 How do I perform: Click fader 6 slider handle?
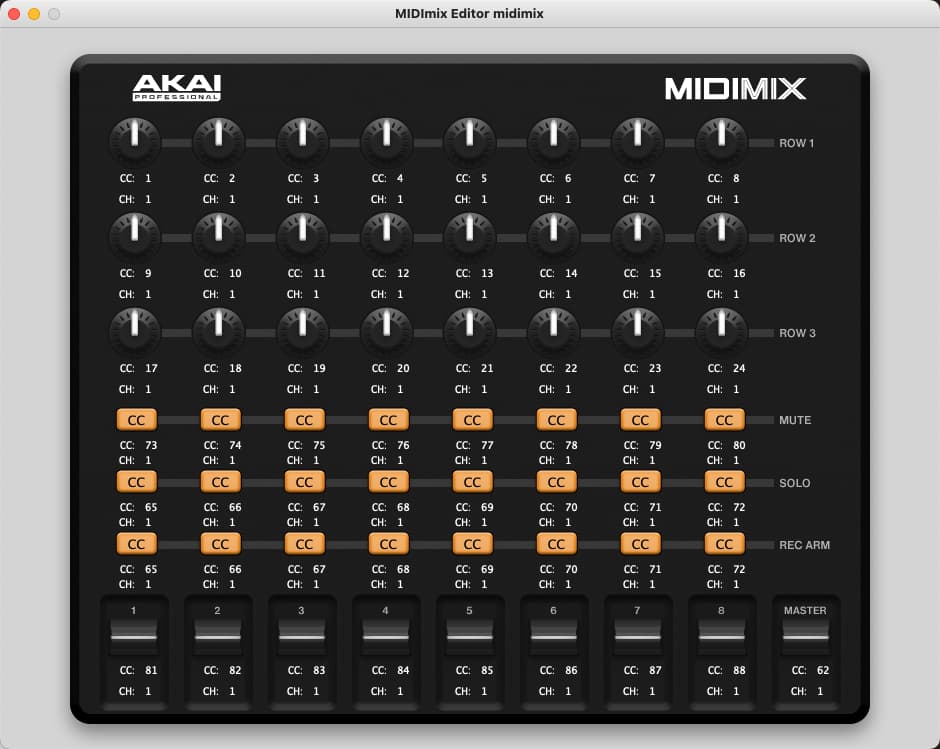click(553, 637)
